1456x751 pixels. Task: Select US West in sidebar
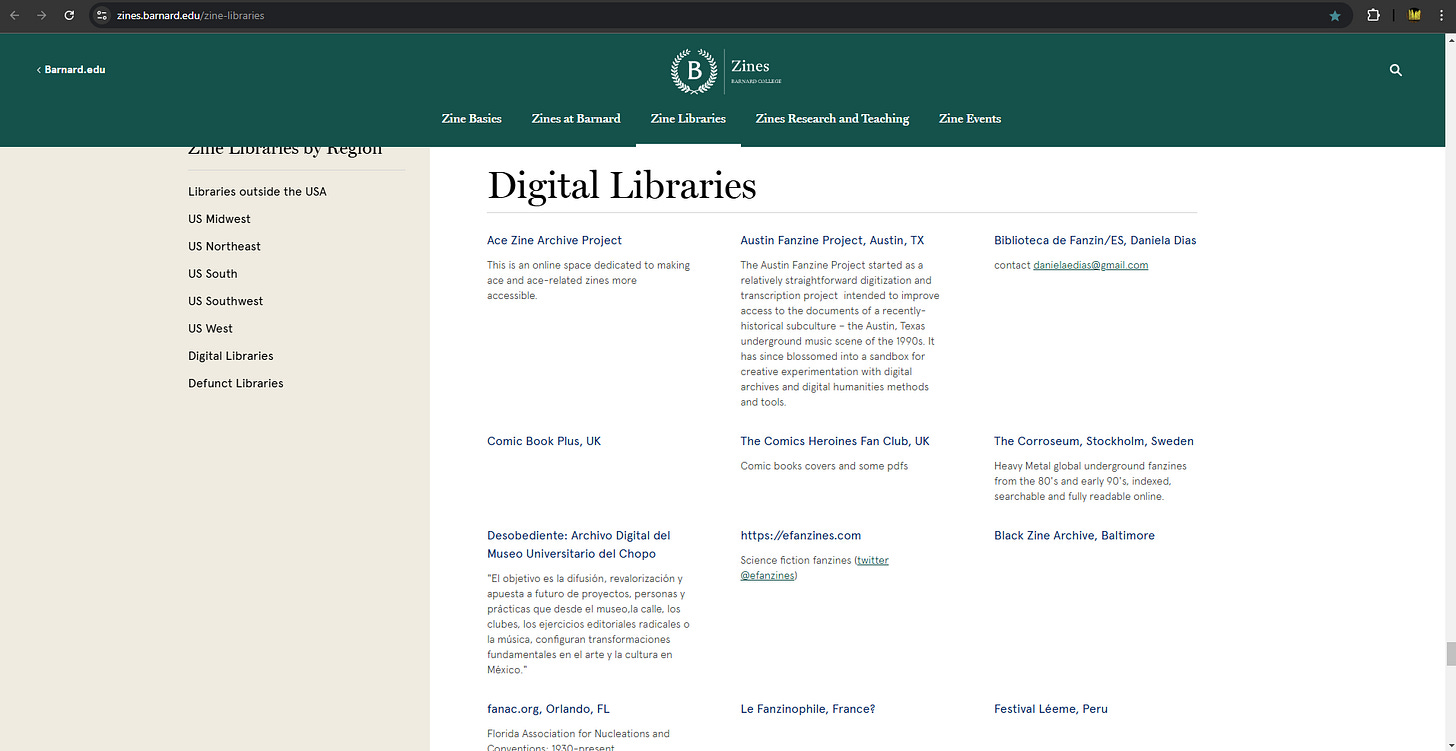click(210, 328)
